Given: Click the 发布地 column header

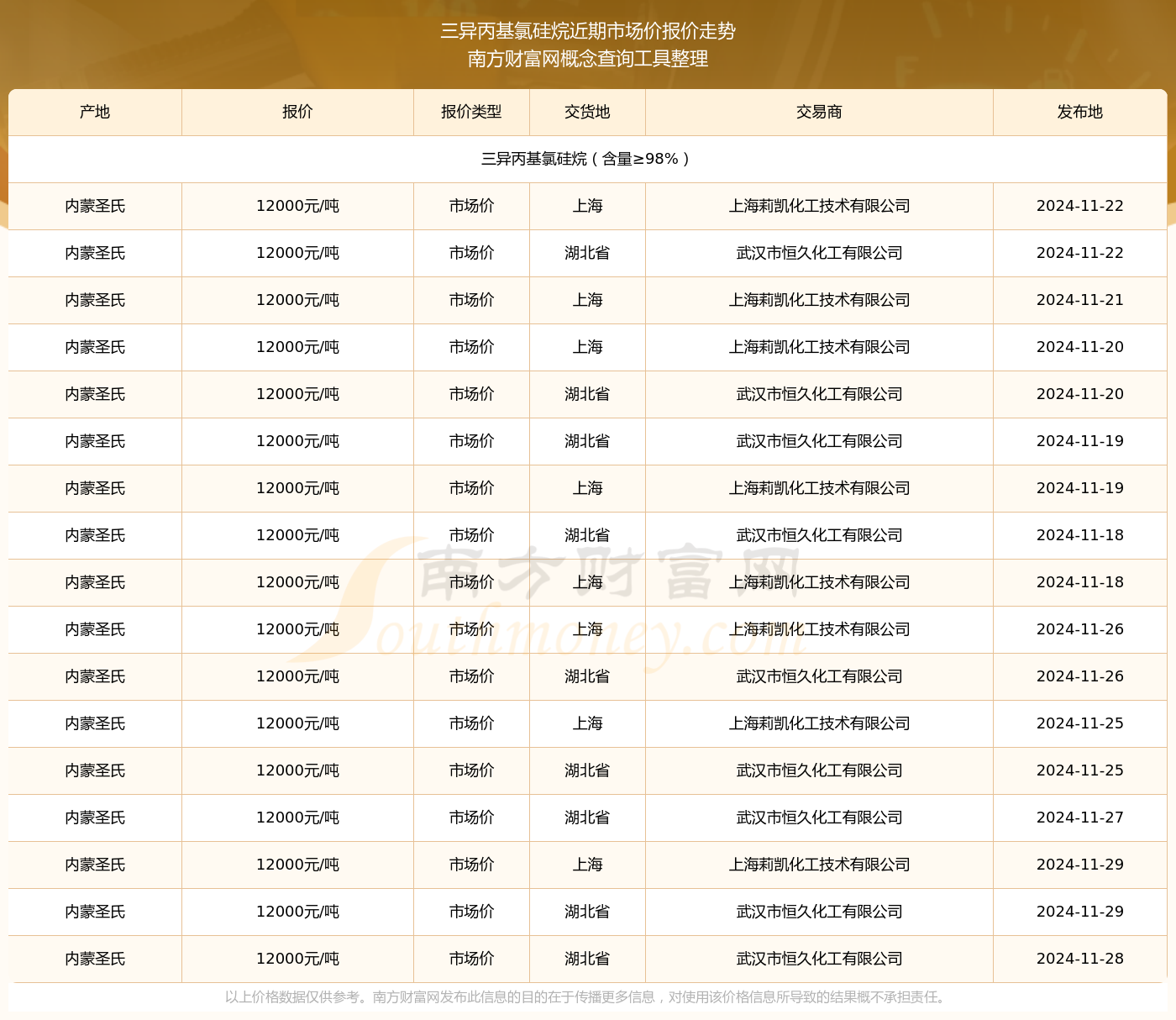Looking at the screenshot, I should 1080,112.
